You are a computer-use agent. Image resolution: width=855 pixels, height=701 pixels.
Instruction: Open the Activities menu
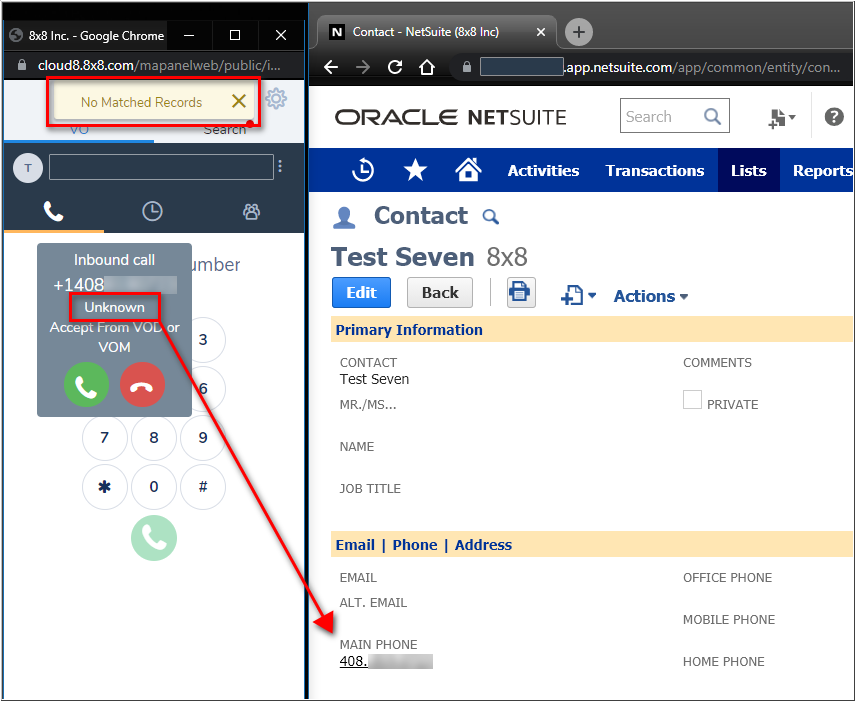point(543,171)
